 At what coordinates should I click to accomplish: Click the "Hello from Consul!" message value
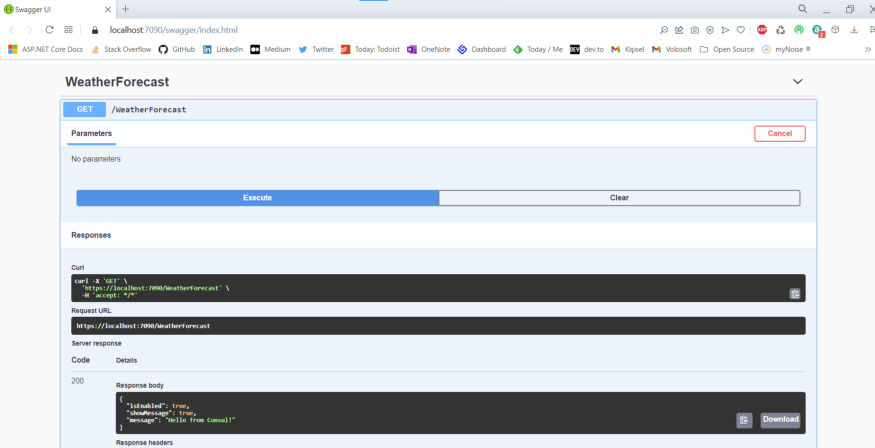click(x=198, y=420)
